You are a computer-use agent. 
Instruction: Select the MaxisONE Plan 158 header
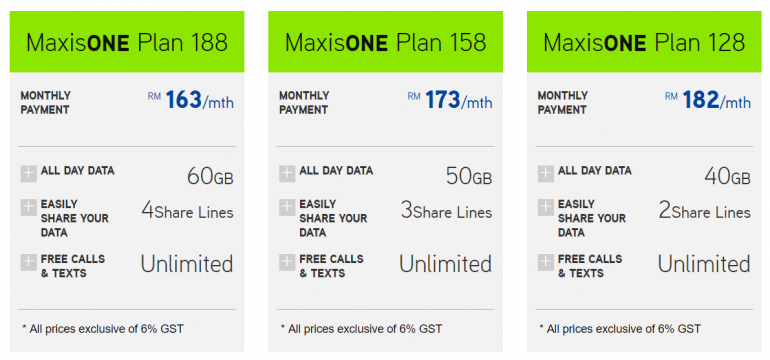tap(385, 42)
